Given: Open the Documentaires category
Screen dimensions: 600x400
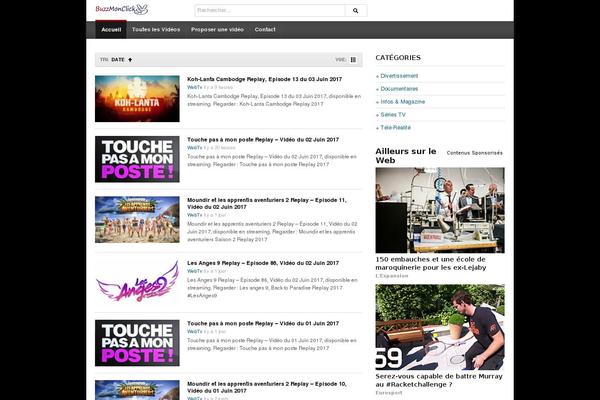Looking at the screenshot, I should coord(399,89).
